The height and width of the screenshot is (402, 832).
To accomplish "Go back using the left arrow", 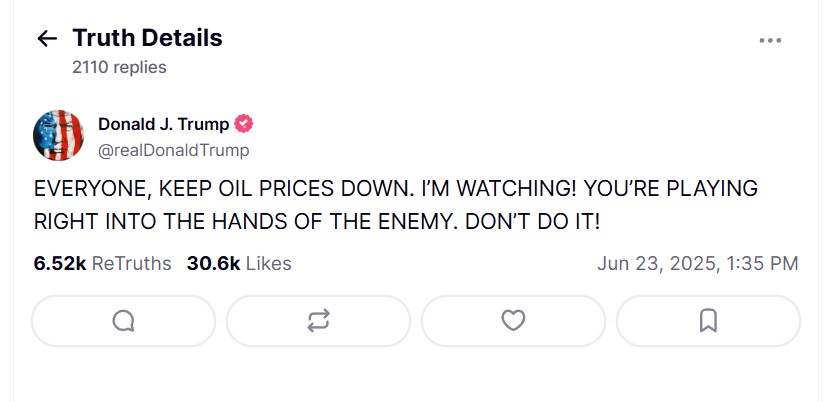I will pyautogui.click(x=46, y=39).
